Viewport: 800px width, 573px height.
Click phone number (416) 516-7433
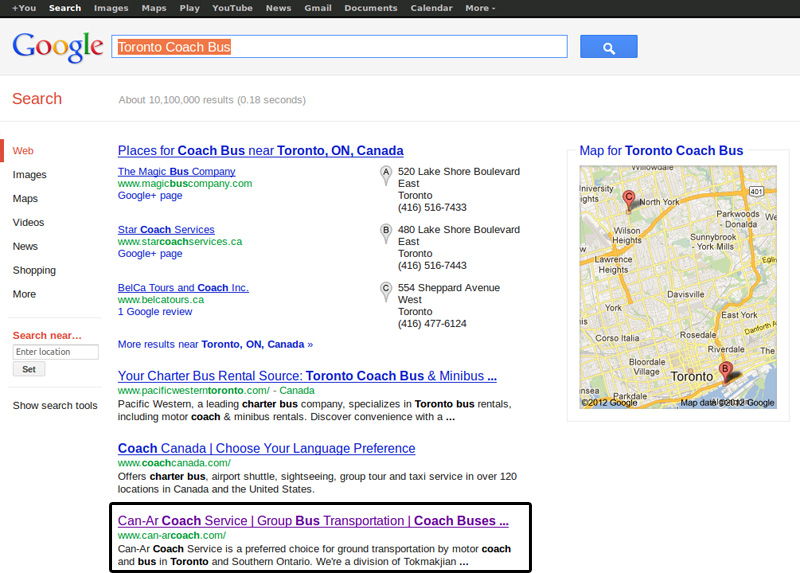click(432, 208)
